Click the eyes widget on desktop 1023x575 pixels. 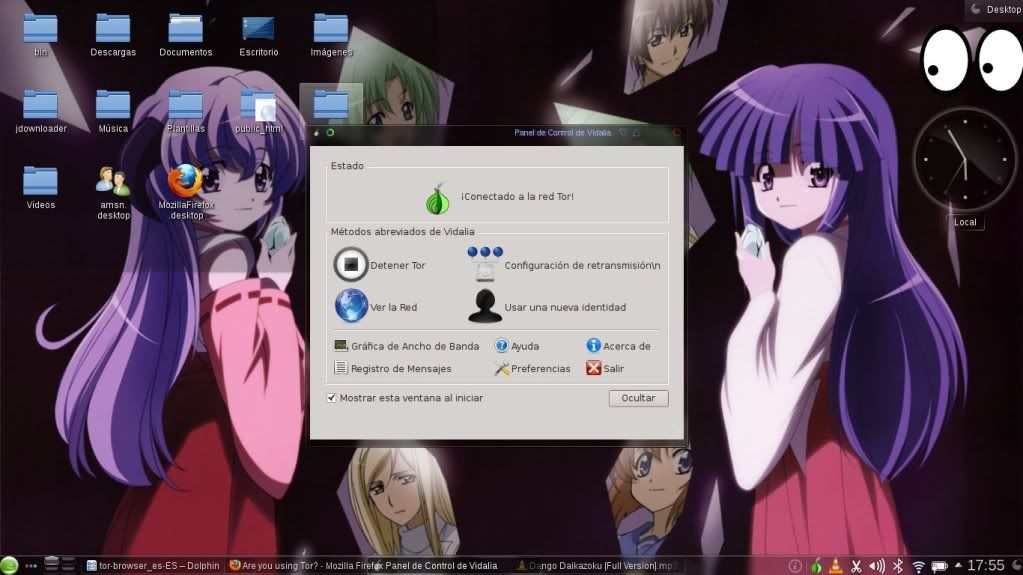(x=971, y=60)
